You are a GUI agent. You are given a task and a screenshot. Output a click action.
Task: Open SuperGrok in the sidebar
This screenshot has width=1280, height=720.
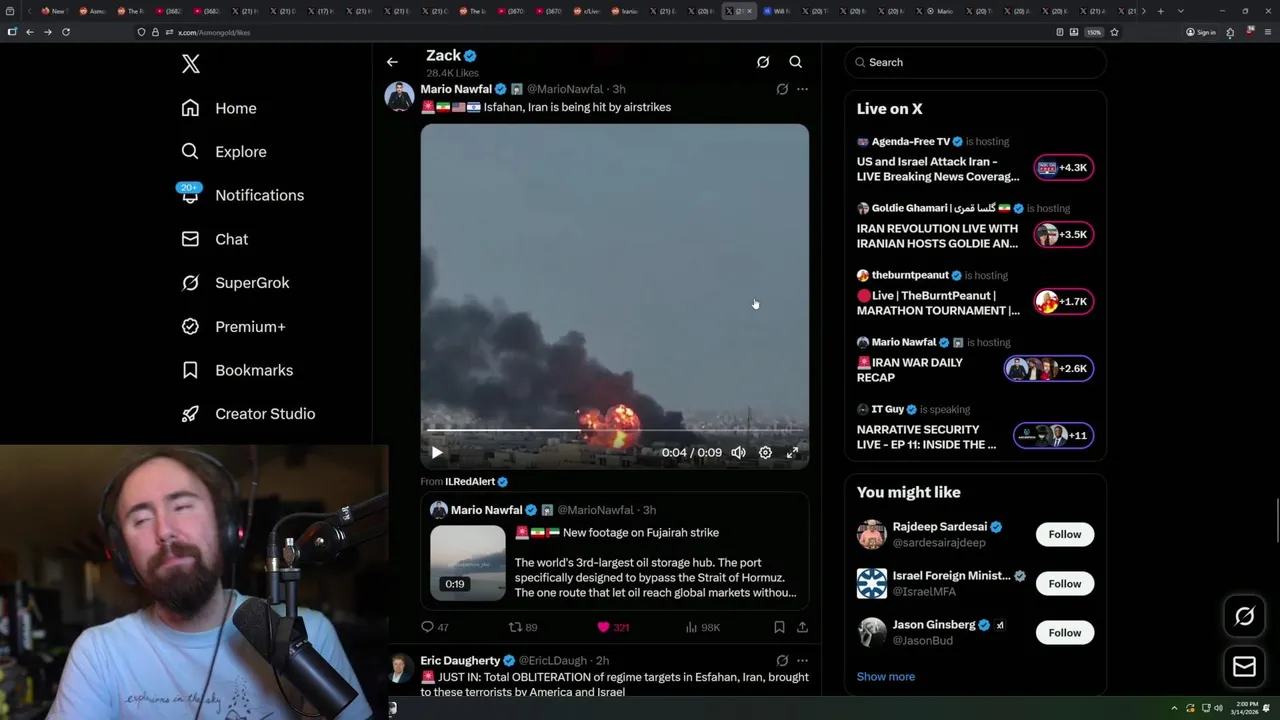(235, 283)
